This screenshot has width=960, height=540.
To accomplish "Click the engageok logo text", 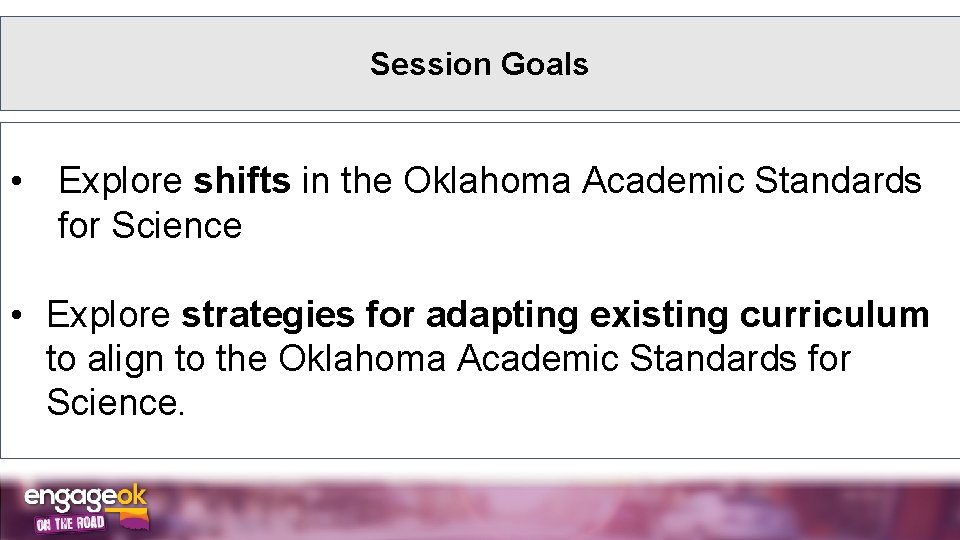I will (70, 497).
